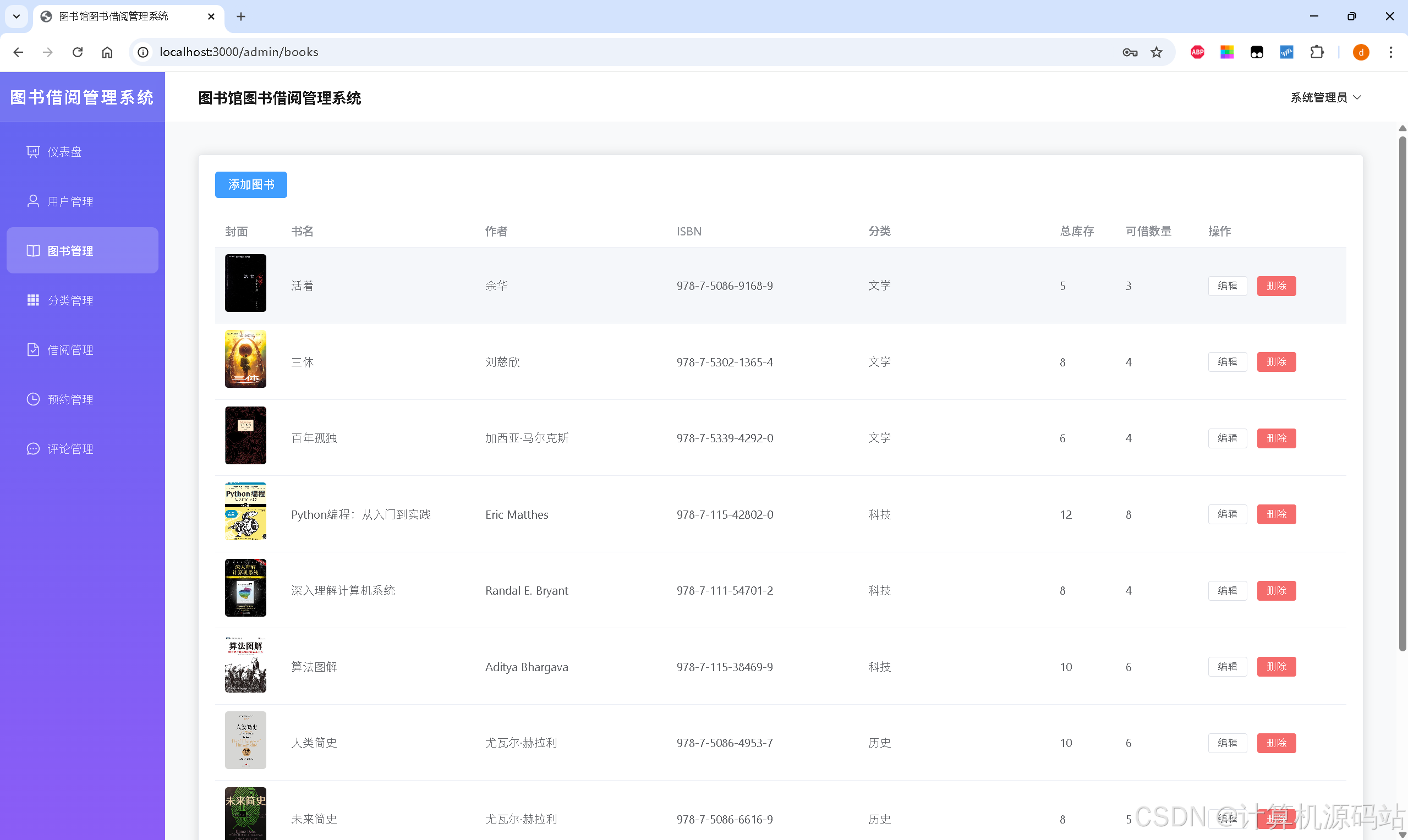Open the browser Extensions puzzle icon
Viewport: 1408px width, 840px height.
tap(1317, 52)
